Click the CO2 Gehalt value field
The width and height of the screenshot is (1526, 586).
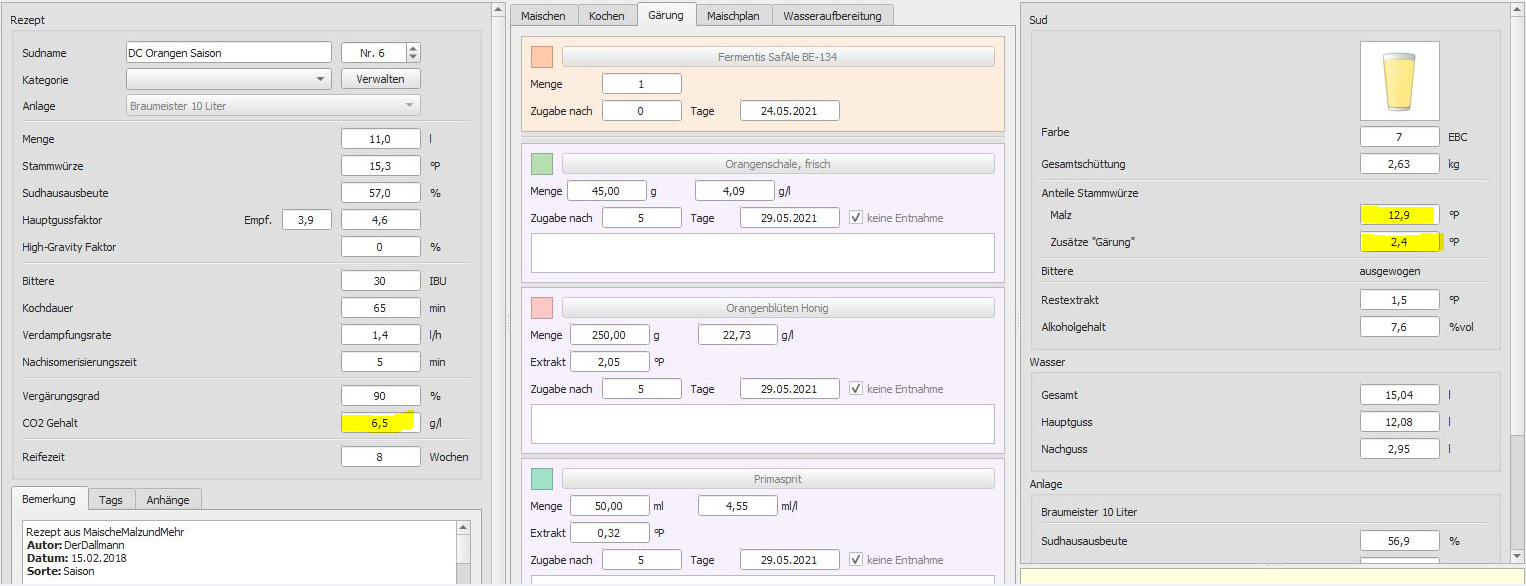click(x=380, y=423)
